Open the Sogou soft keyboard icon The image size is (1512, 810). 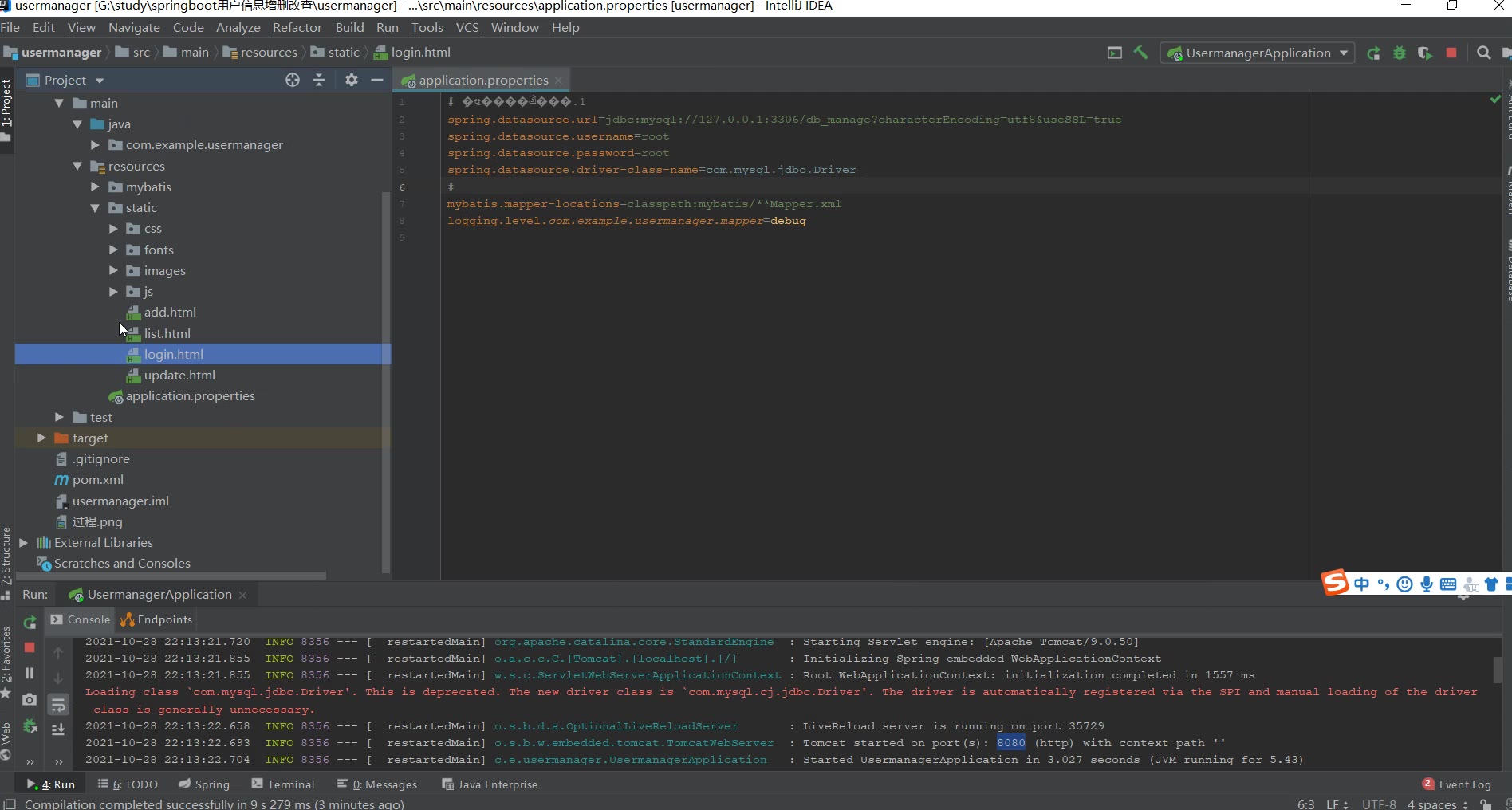tap(1448, 584)
